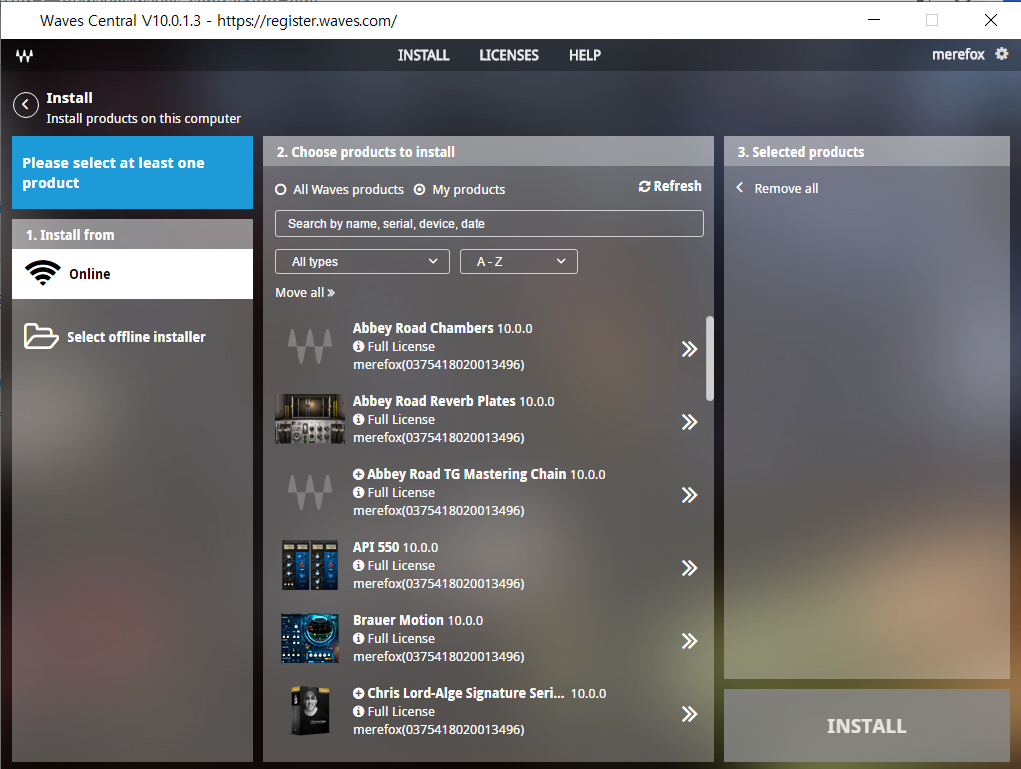The width and height of the screenshot is (1021, 769).
Task: Open the LICENSES tab
Action: [x=509, y=55]
